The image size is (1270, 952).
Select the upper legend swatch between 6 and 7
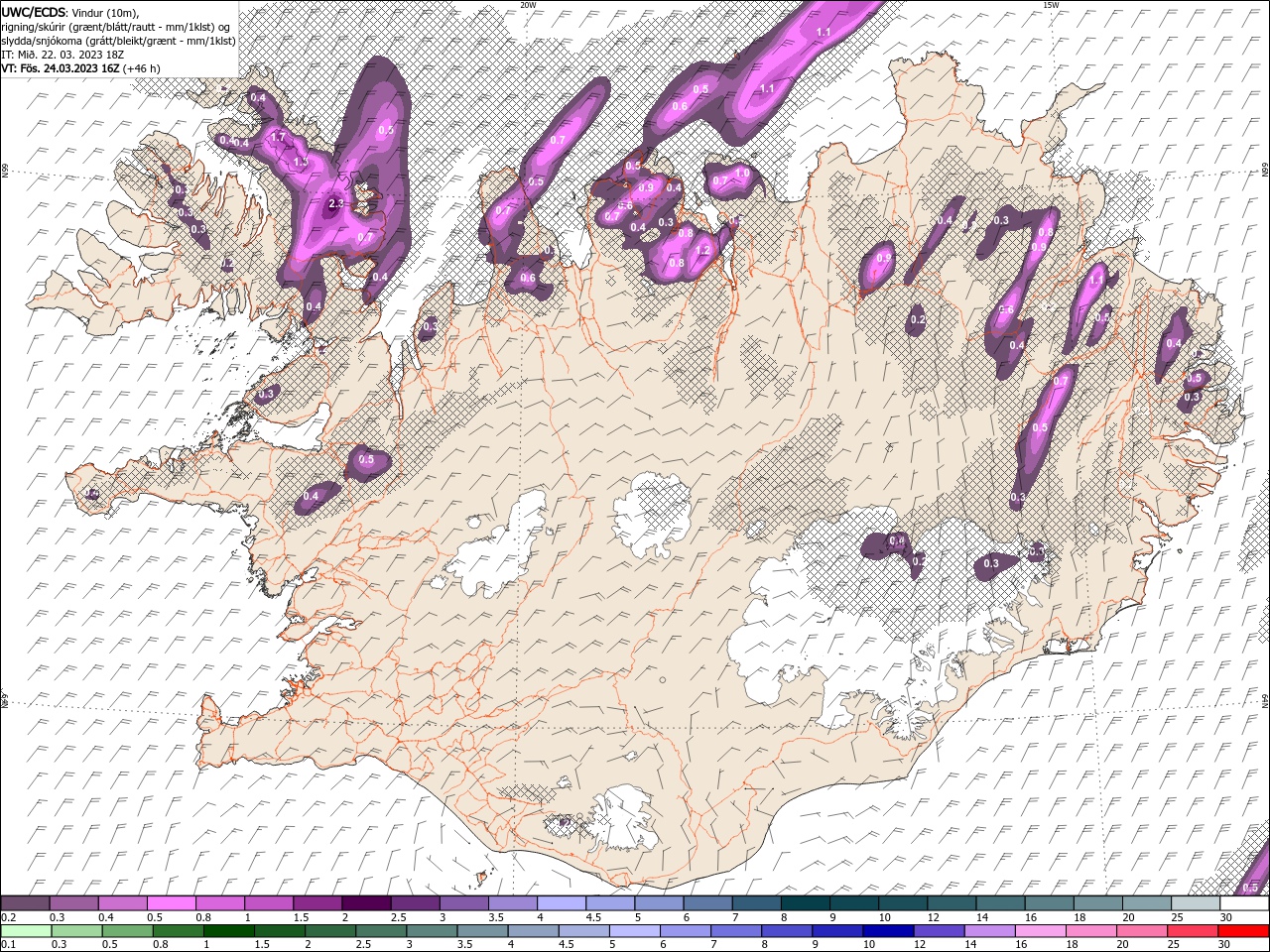(707, 903)
